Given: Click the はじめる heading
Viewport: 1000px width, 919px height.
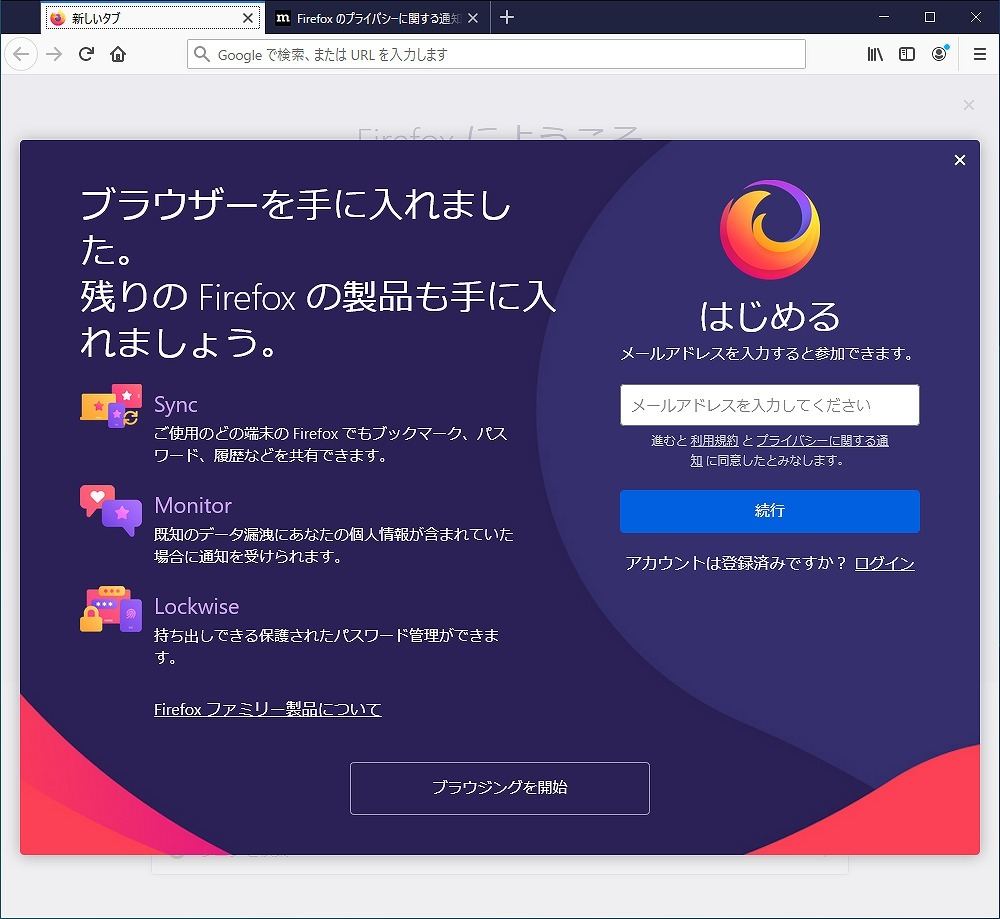Looking at the screenshot, I should (x=770, y=316).
